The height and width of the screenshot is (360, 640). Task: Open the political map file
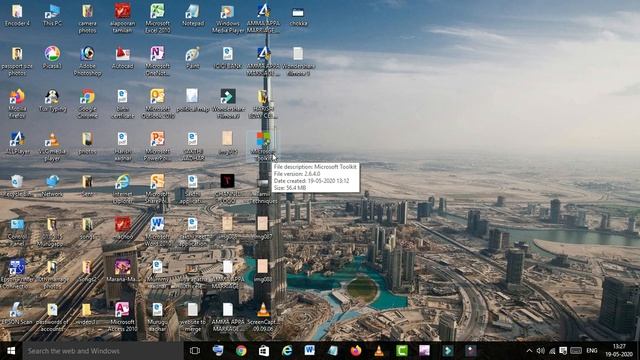[x=193, y=100]
